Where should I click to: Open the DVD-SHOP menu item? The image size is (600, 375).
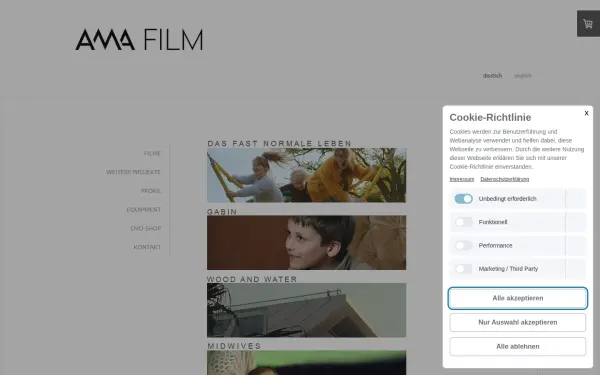pyautogui.click(x=146, y=228)
